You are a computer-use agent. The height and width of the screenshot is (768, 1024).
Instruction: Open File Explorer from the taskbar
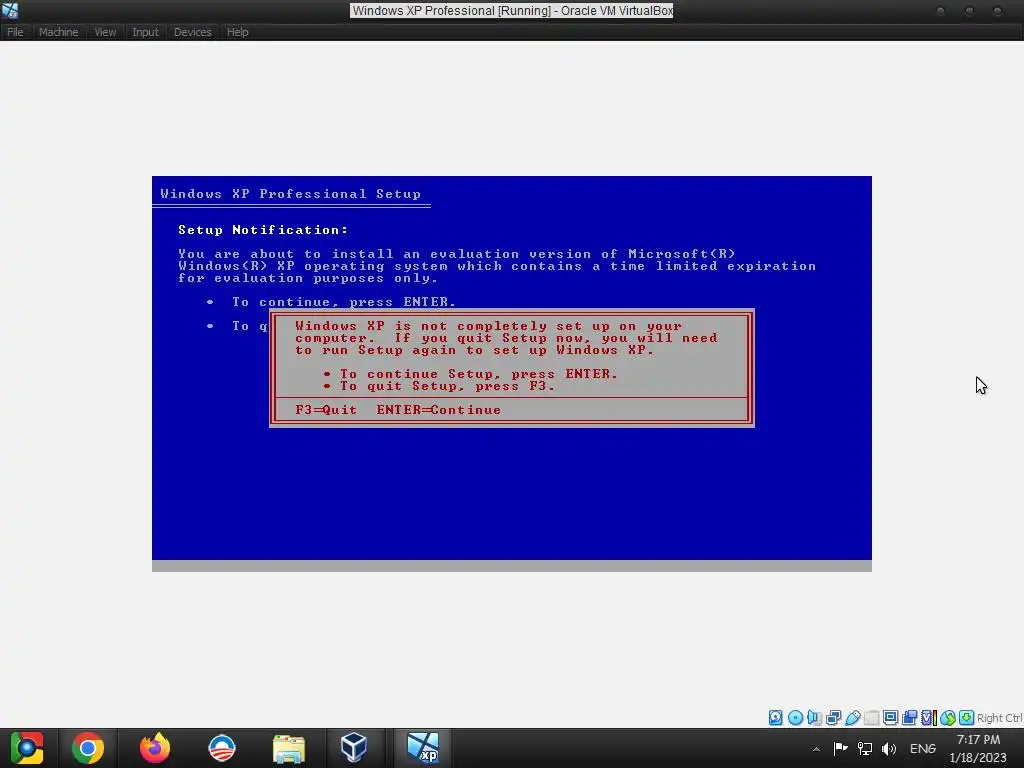coord(289,748)
